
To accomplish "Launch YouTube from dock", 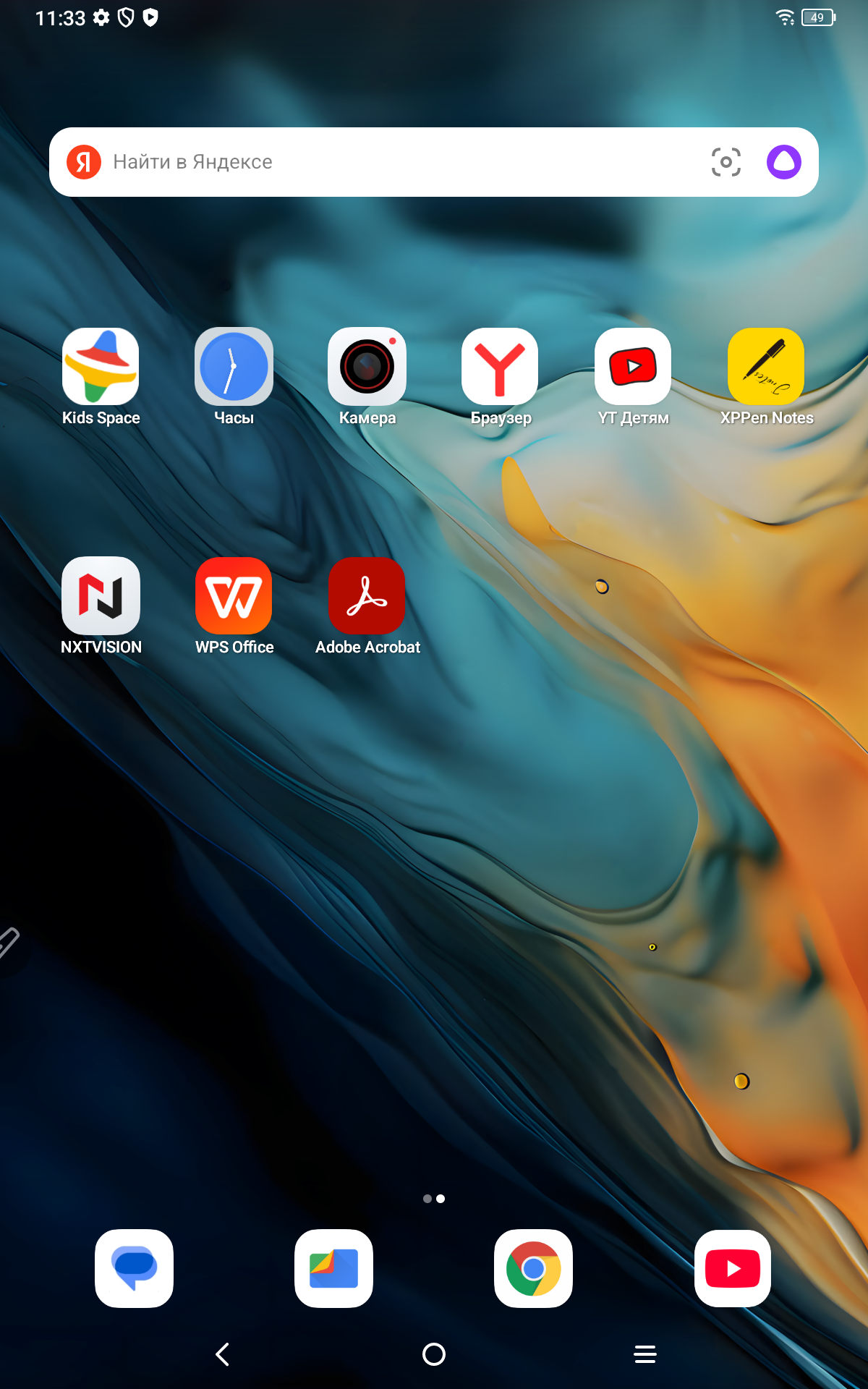I will coord(733,1268).
